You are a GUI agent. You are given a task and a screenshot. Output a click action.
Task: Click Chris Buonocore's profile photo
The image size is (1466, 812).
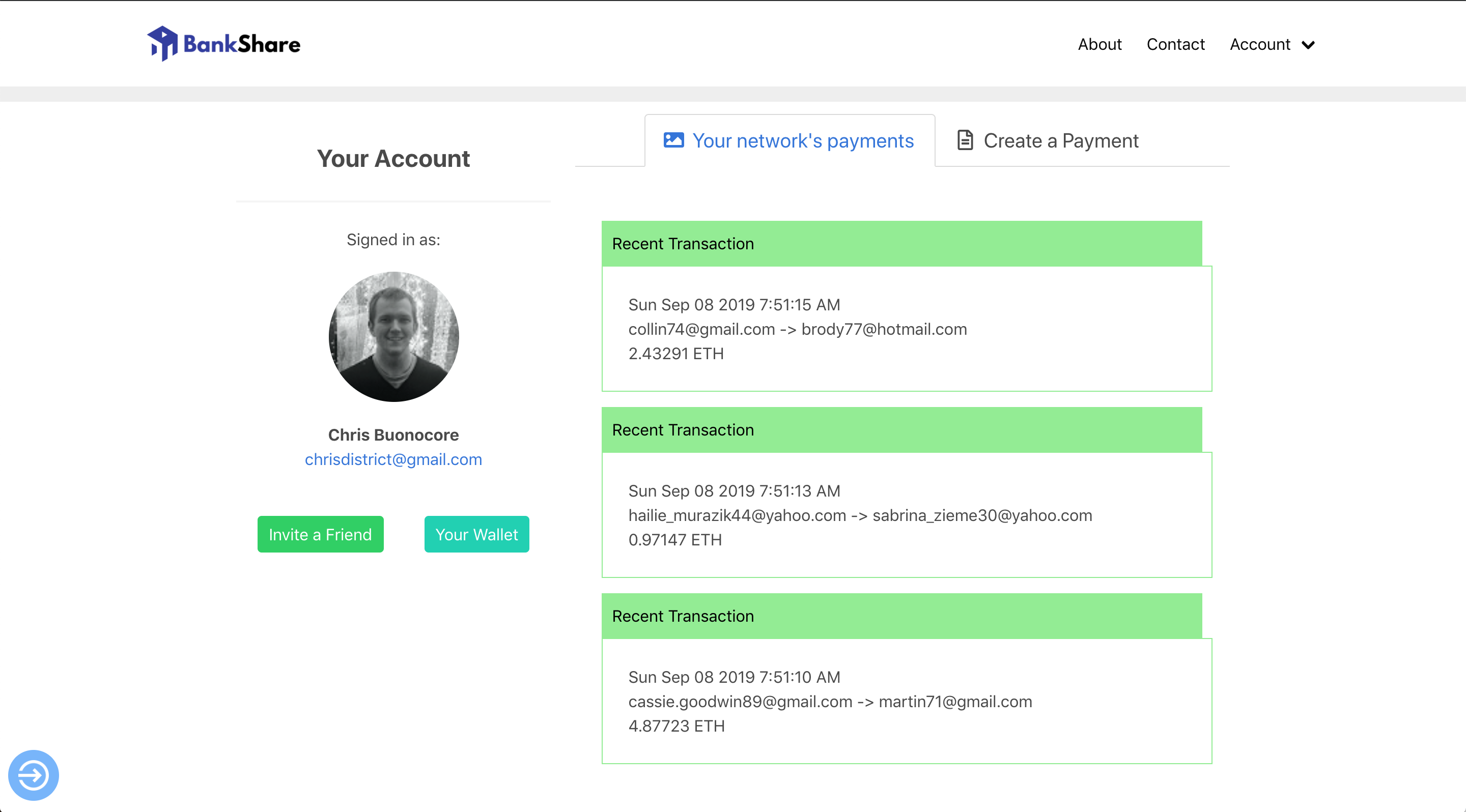(x=394, y=337)
